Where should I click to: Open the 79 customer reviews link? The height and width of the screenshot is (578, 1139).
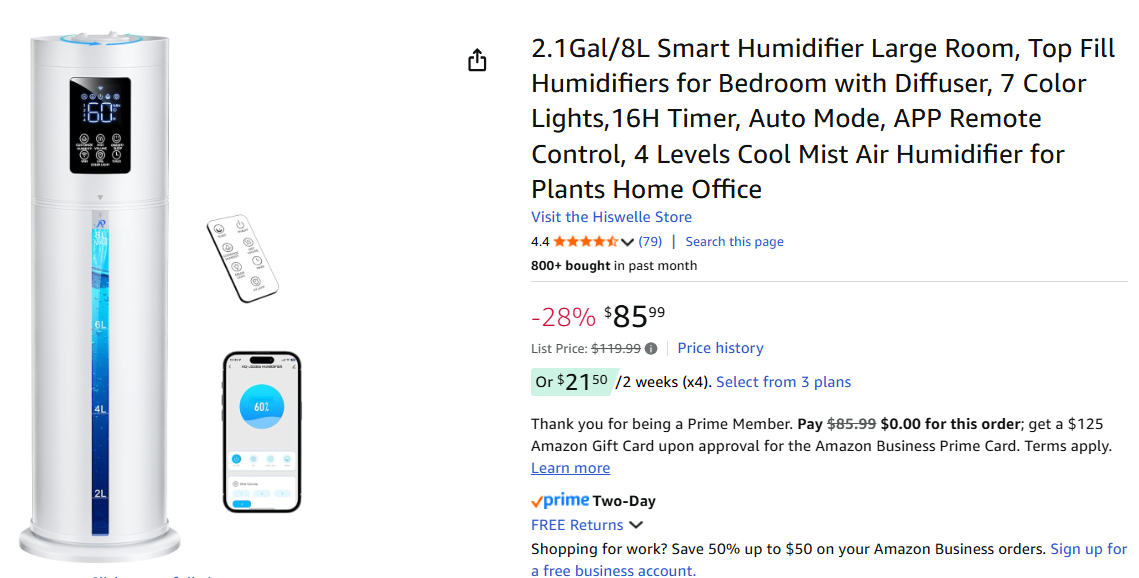point(650,241)
